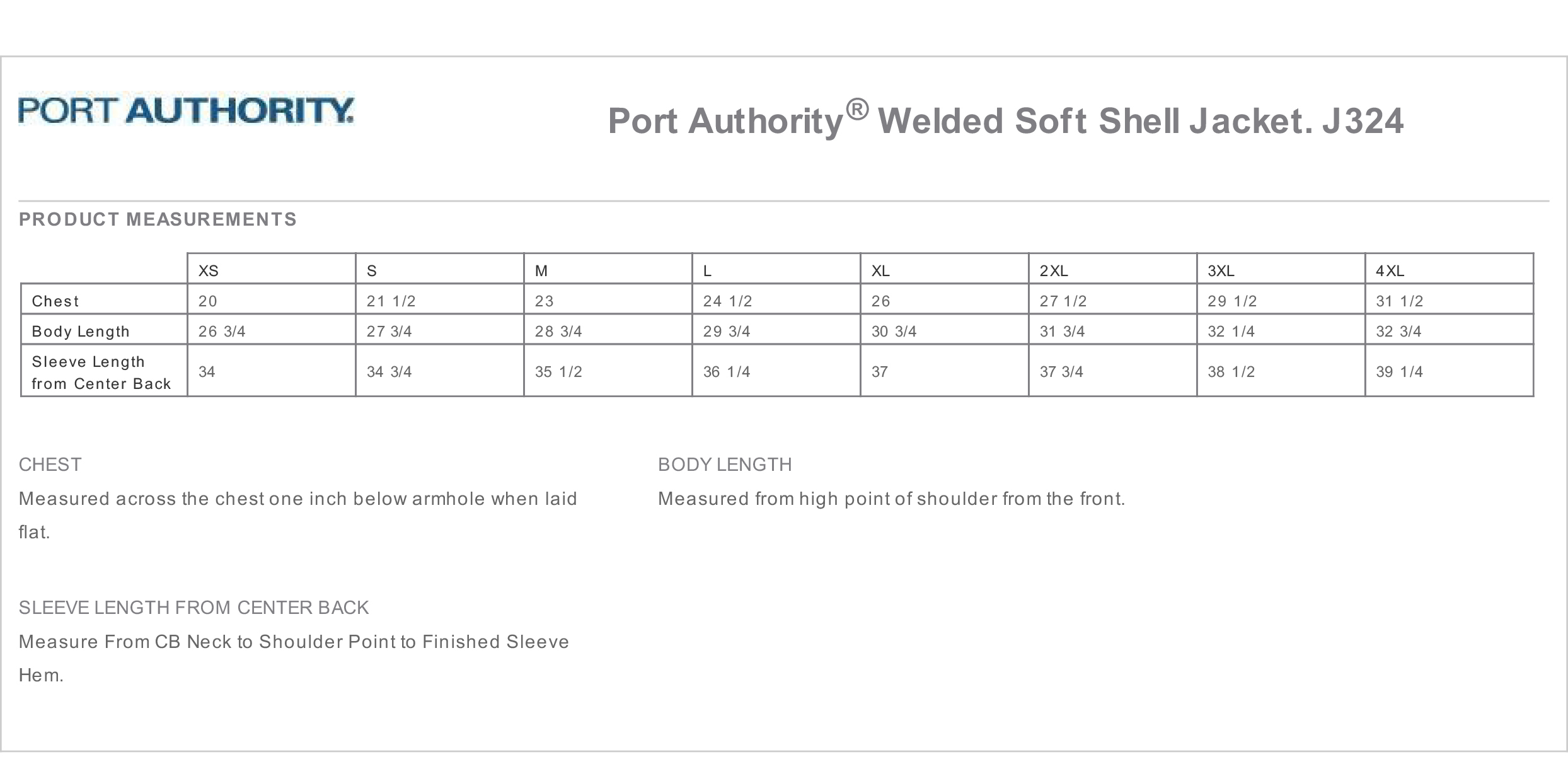Select the XL size column header
The height and width of the screenshot is (769, 1568).
(x=880, y=271)
